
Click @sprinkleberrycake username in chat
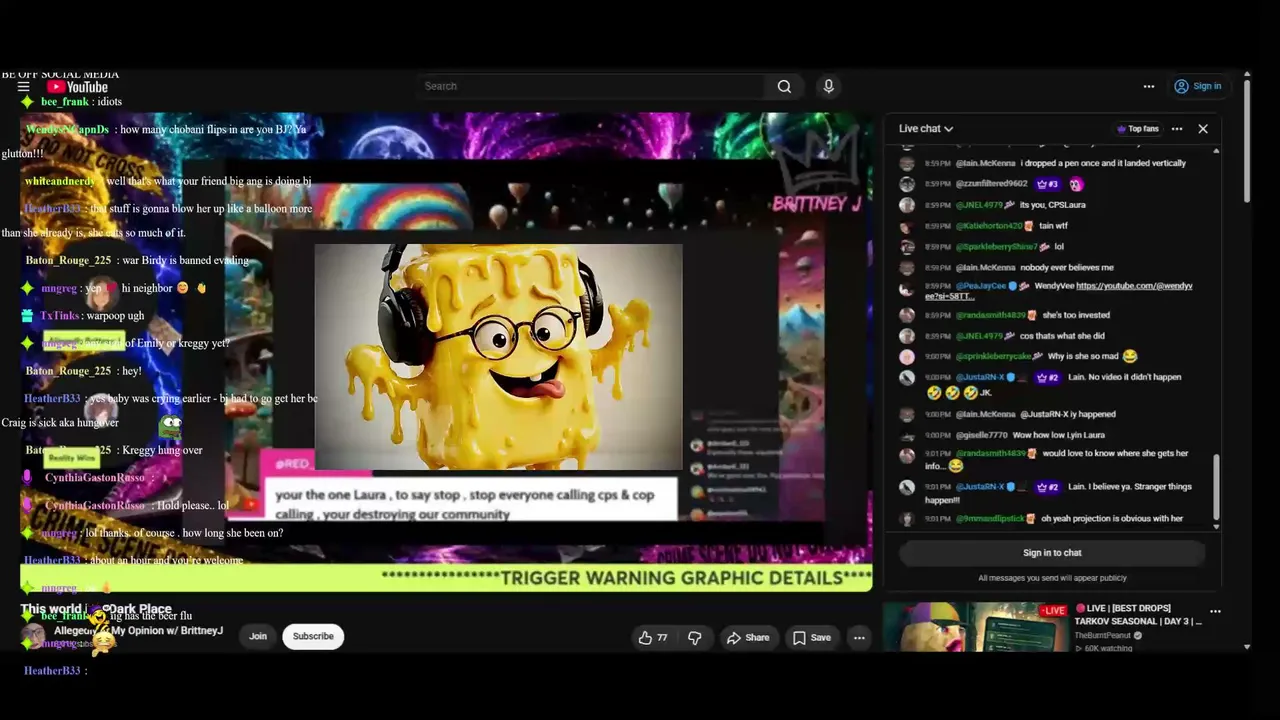point(993,357)
